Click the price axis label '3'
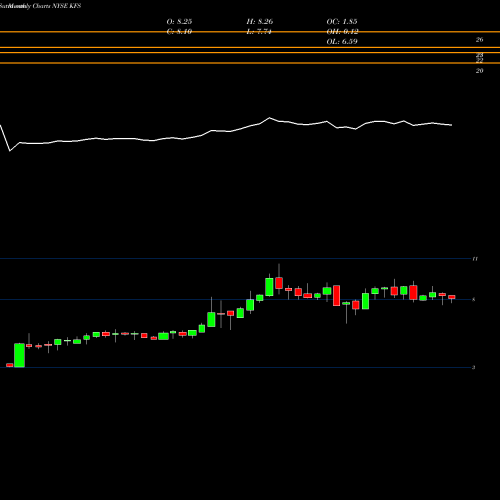This screenshot has height=500, width=500. 473,367
